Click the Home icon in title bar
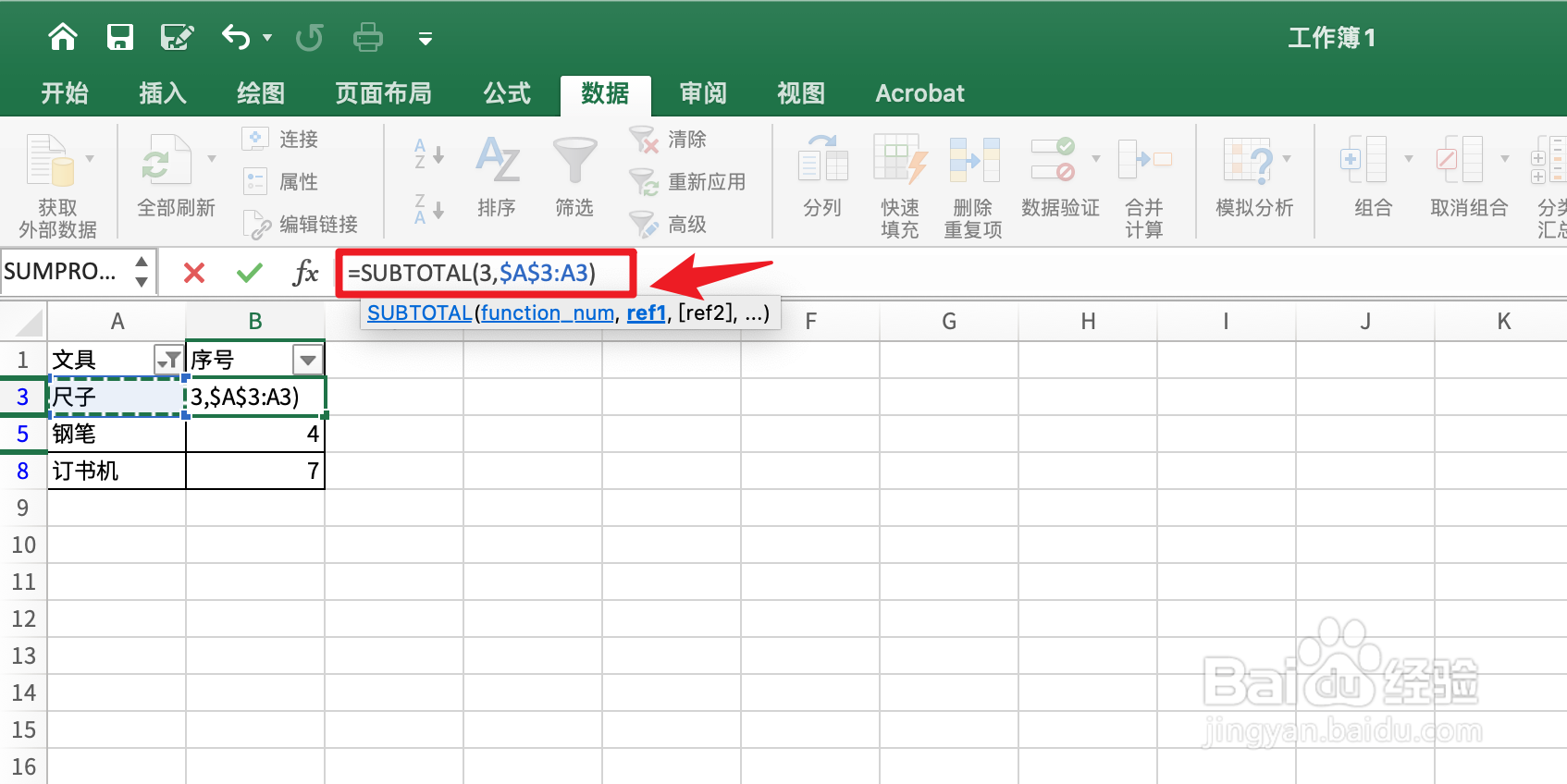Image resolution: width=1567 pixels, height=784 pixels. click(63, 37)
